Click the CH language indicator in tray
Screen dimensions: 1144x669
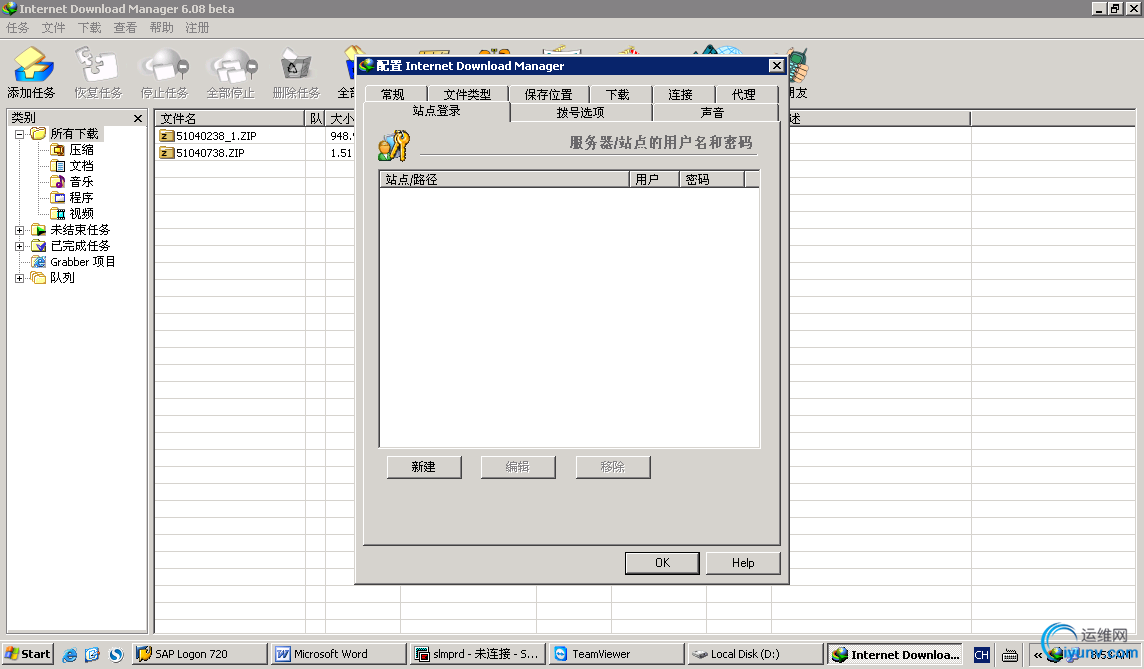click(982, 655)
